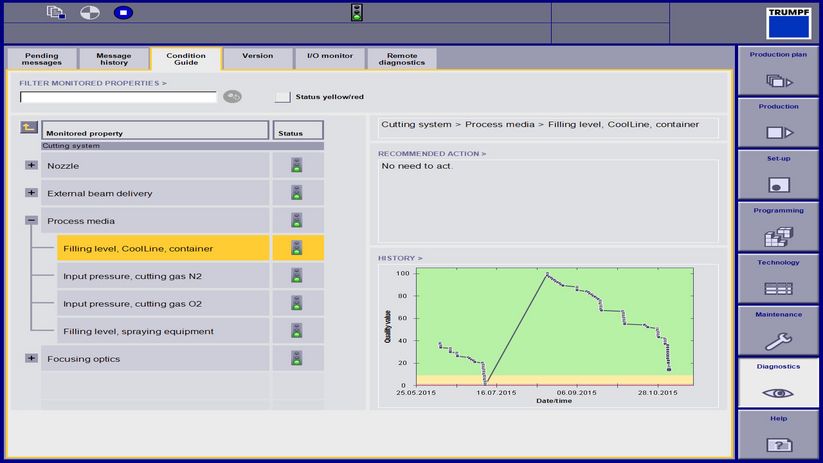Open the Version tab

point(258,59)
